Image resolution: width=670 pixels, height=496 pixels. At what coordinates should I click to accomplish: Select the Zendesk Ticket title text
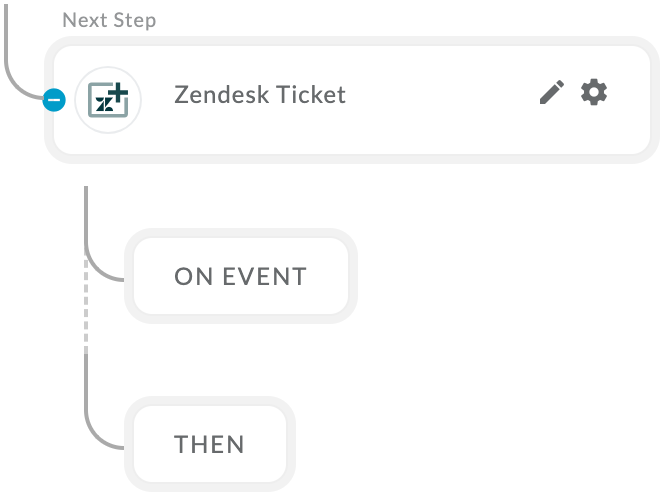coord(260,94)
